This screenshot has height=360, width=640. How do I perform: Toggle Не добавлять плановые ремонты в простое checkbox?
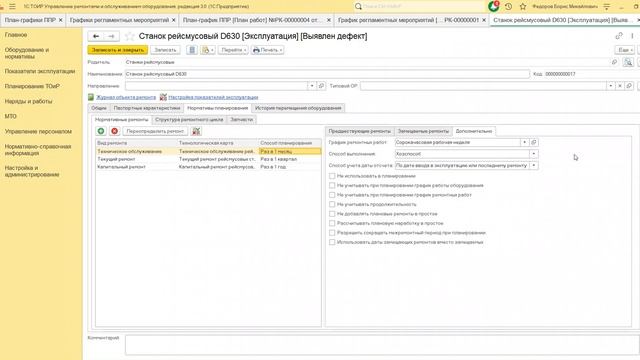tap(332, 214)
